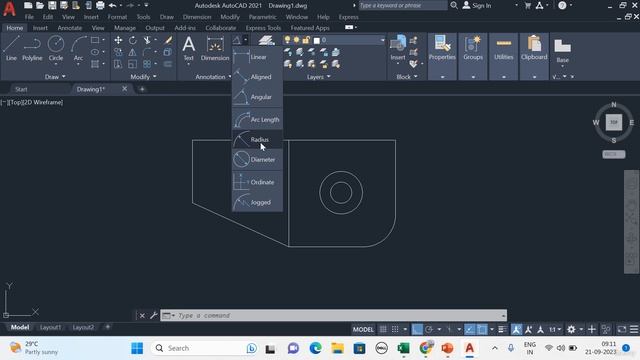Click the customization hamburger icon in status bar
640x360 pixels.
tap(633, 329)
